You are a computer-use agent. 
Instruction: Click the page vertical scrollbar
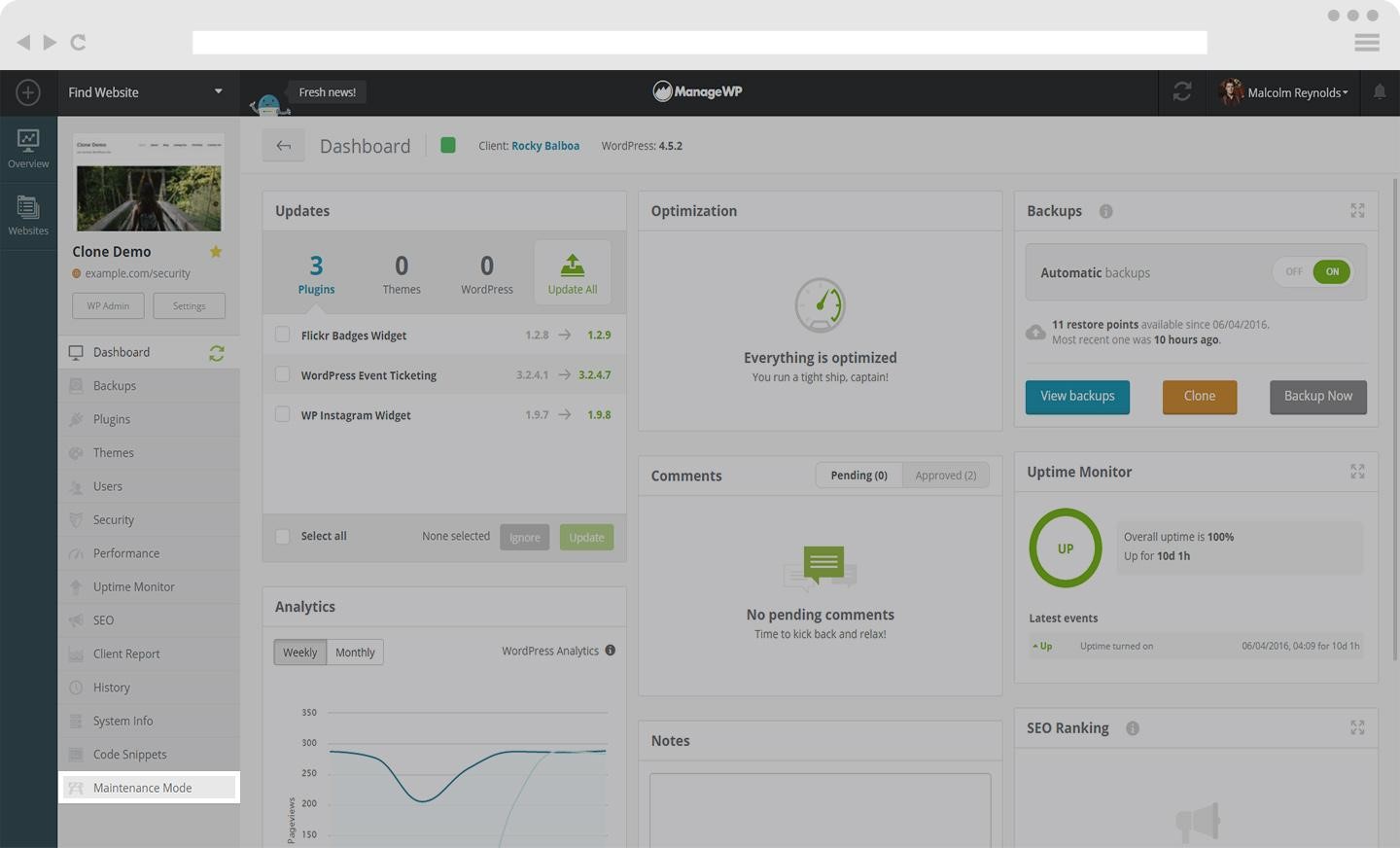point(1396,420)
